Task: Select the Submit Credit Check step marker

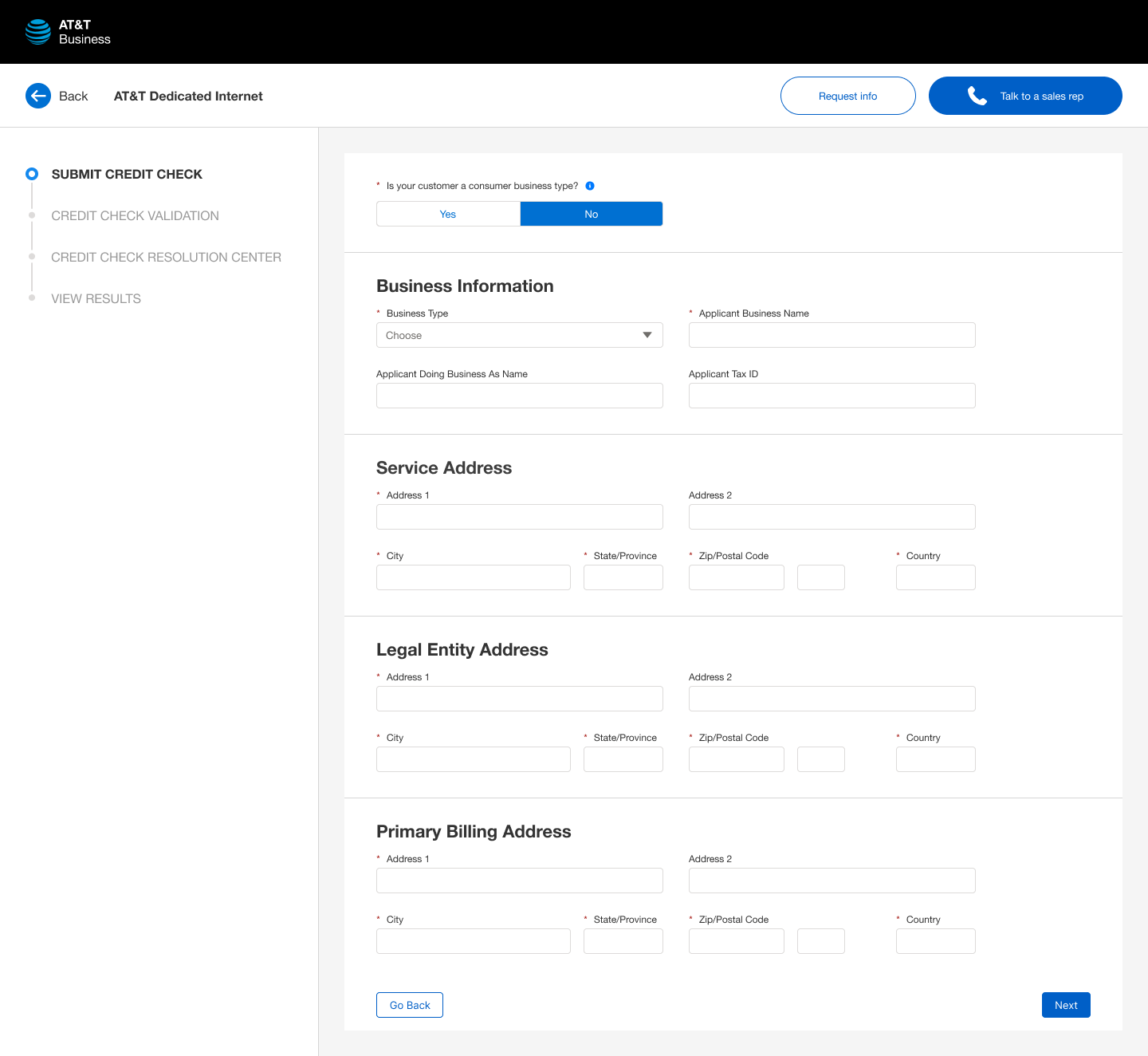Action: 32,174
